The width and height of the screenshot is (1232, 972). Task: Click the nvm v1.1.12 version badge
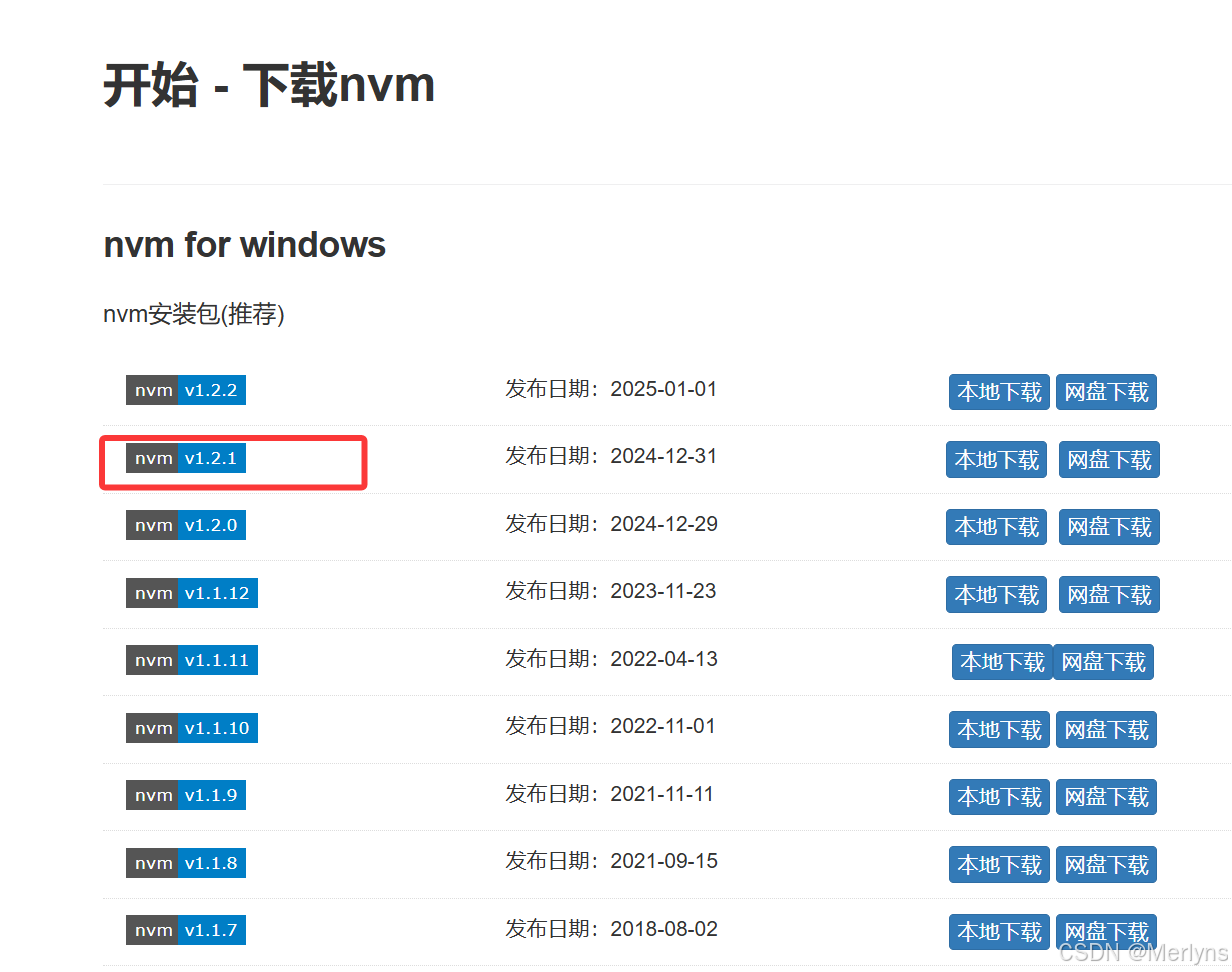[x=192, y=592]
